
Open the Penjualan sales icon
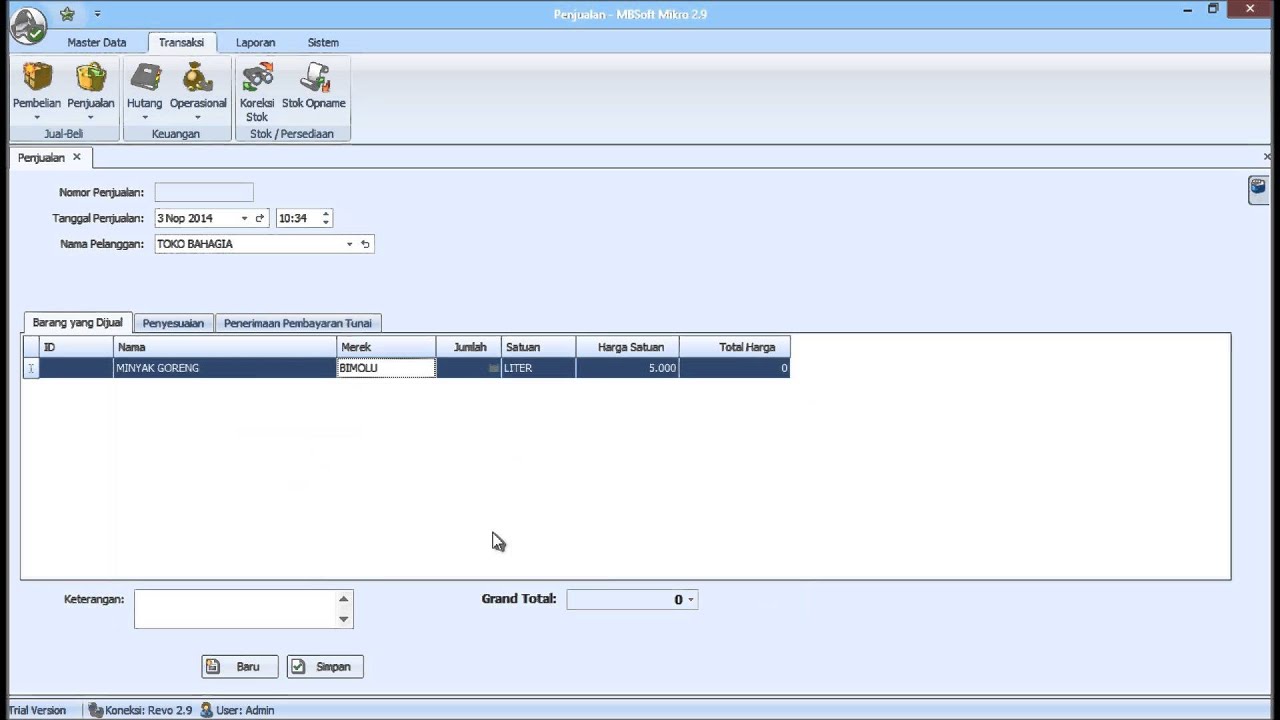[91, 77]
